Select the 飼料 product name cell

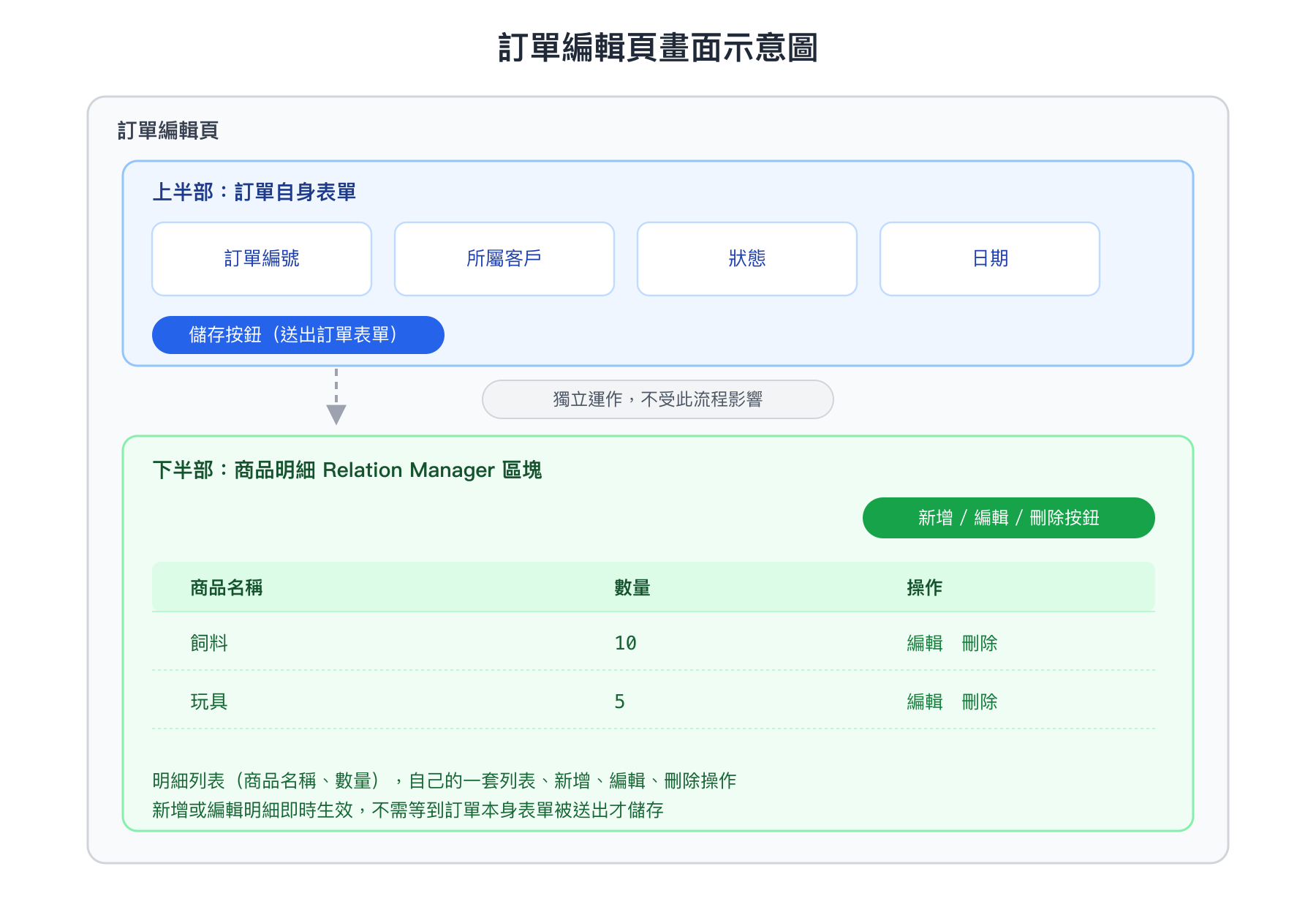click(209, 643)
